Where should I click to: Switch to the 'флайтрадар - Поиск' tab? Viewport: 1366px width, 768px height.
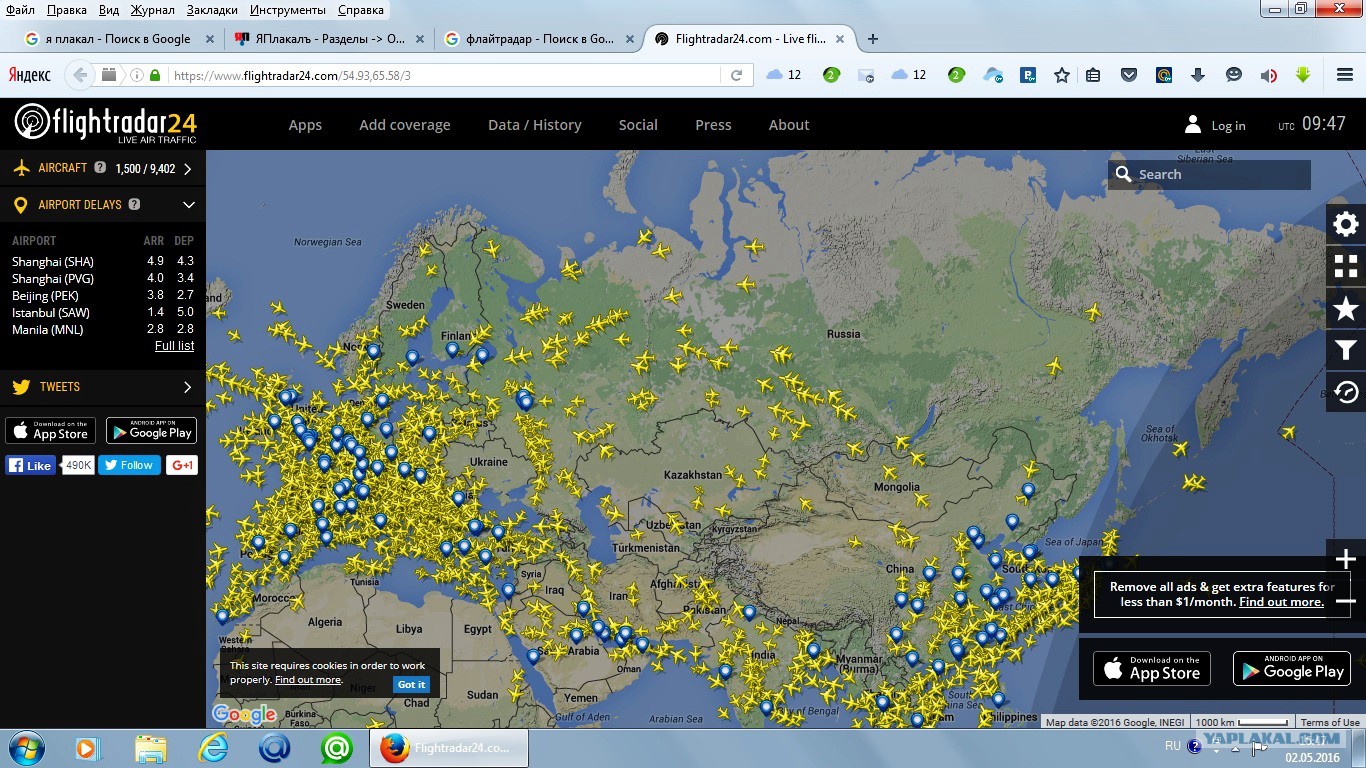point(538,39)
